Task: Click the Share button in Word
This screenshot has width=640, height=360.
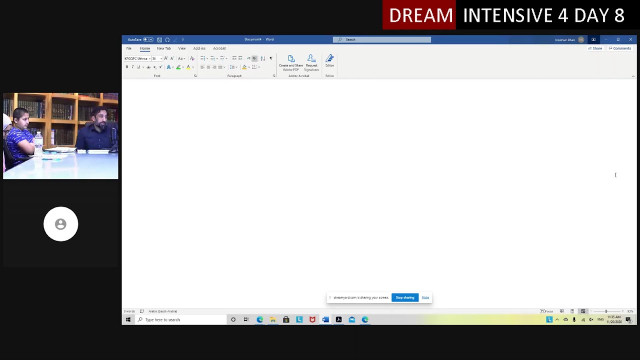Action: tap(595, 49)
